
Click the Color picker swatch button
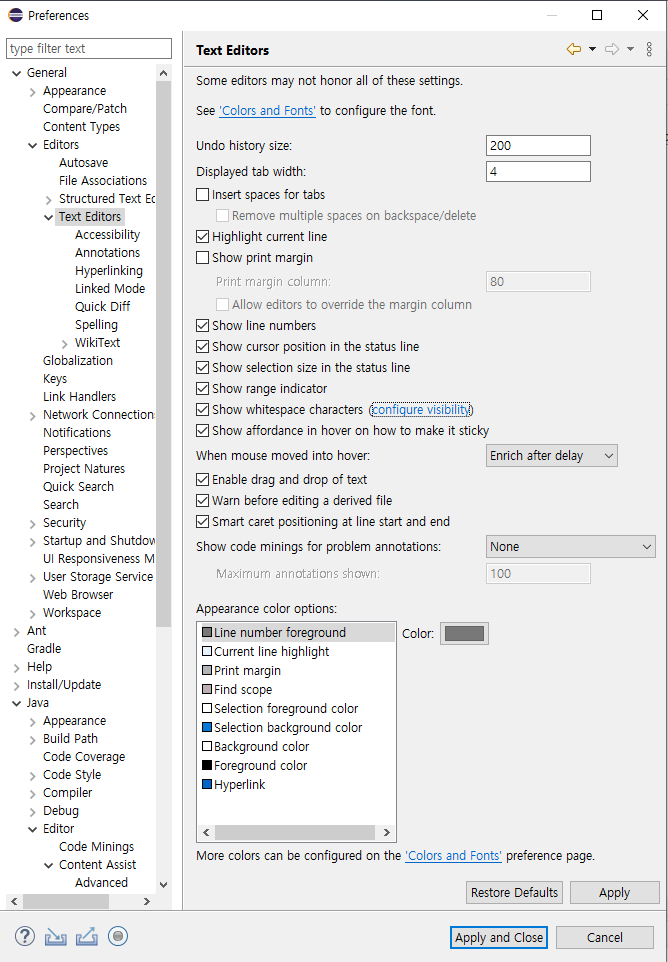(464, 633)
